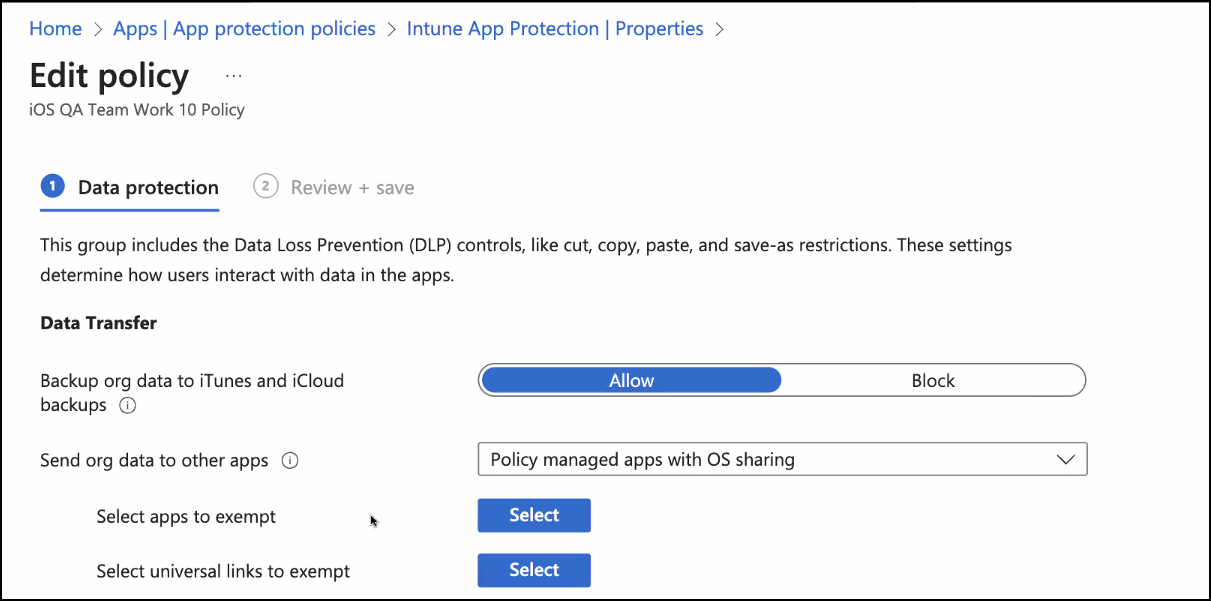Click the step 1 circle icon
The height and width of the screenshot is (601, 1211).
coord(52,187)
